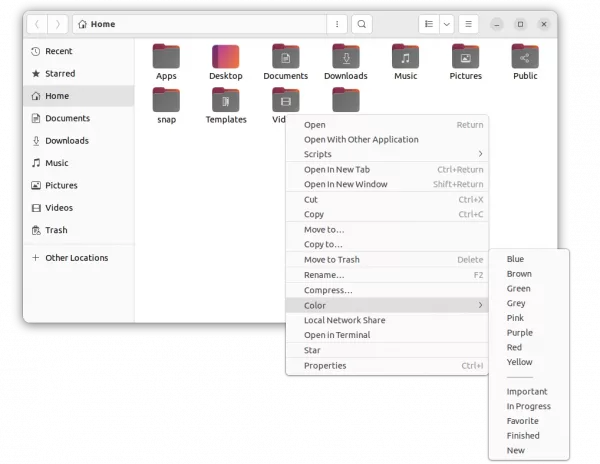Switch to list view with toolbar icon
Screen dimensions: 600x464
pyautogui.click(x=429, y=24)
